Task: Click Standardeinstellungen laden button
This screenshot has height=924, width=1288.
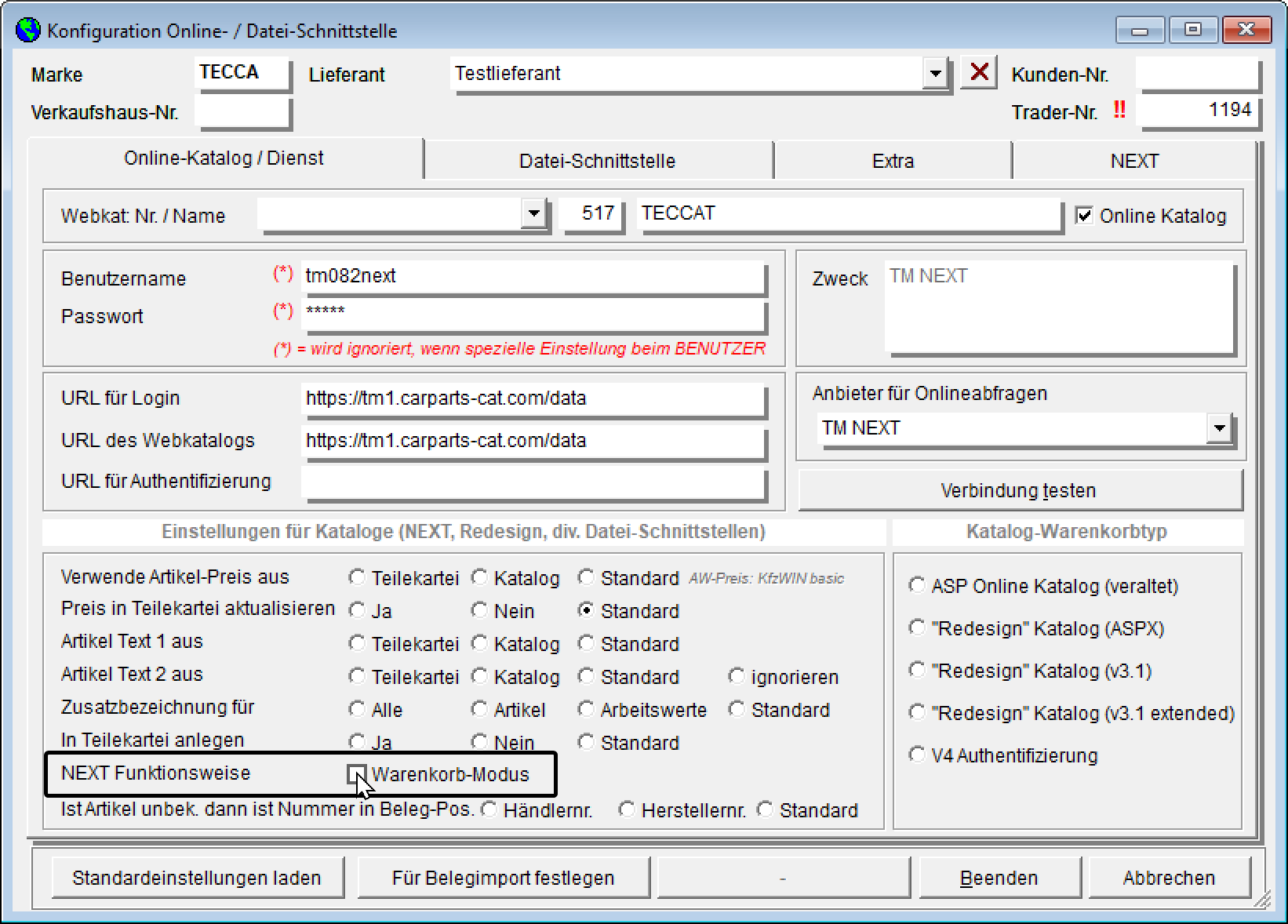Action: (x=197, y=878)
